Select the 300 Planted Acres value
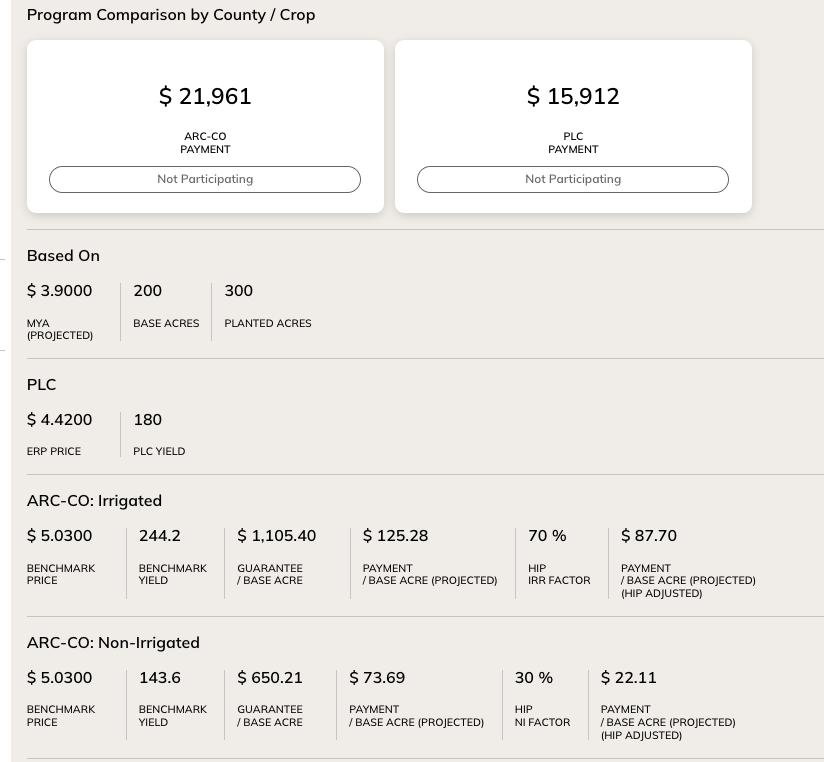 click(x=238, y=291)
